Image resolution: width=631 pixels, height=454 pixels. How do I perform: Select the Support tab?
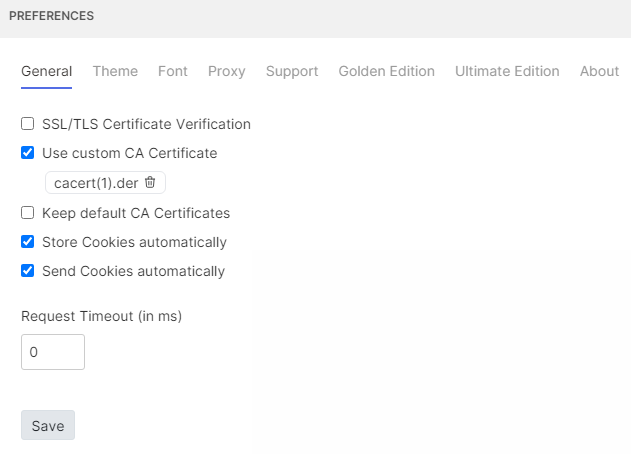tap(292, 71)
